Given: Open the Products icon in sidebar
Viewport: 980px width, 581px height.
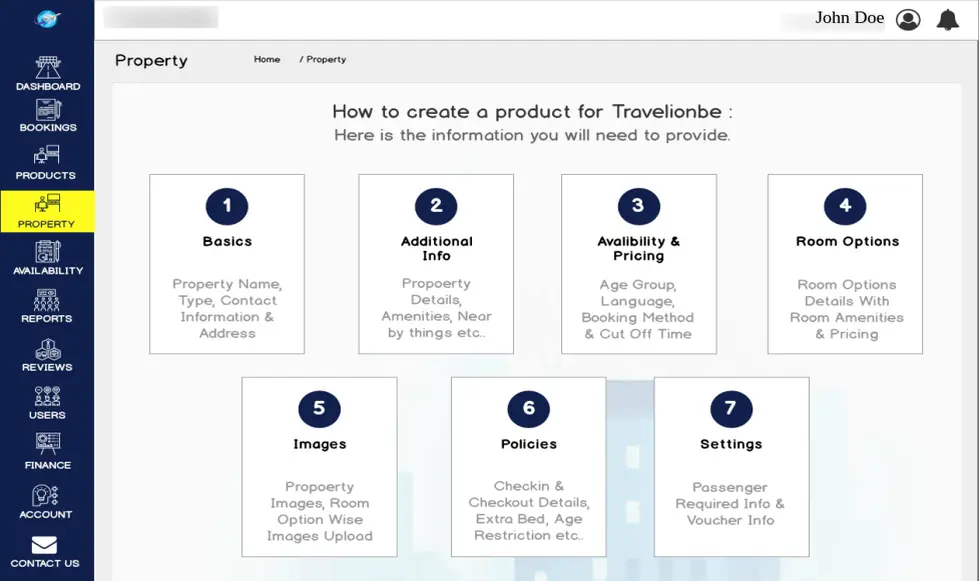Looking at the screenshot, I should [46, 155].
